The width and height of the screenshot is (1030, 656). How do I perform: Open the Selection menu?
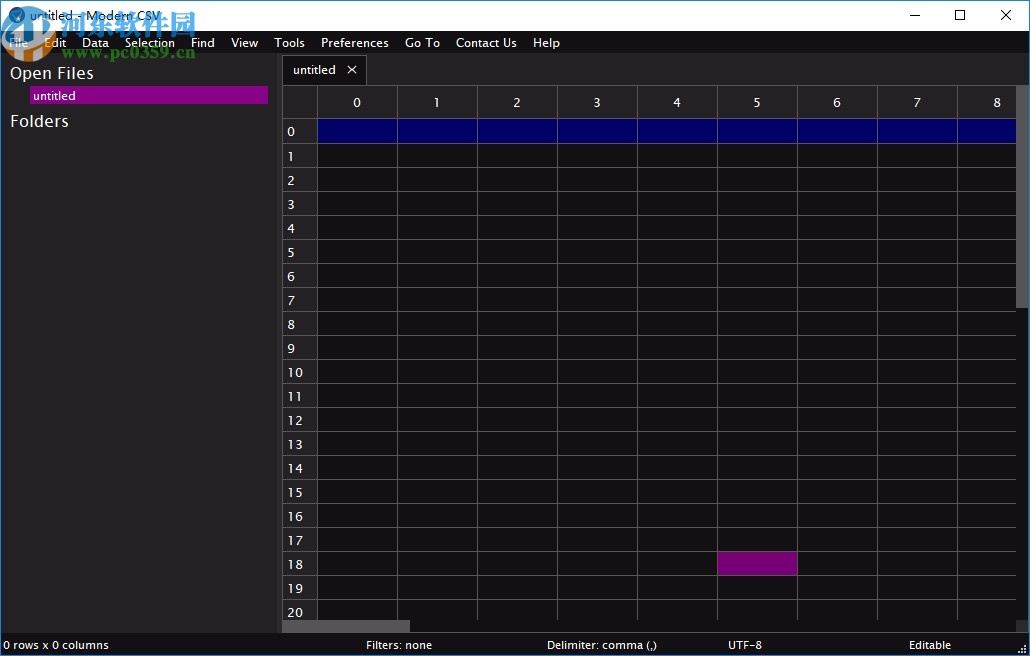(x=149, y=43)
